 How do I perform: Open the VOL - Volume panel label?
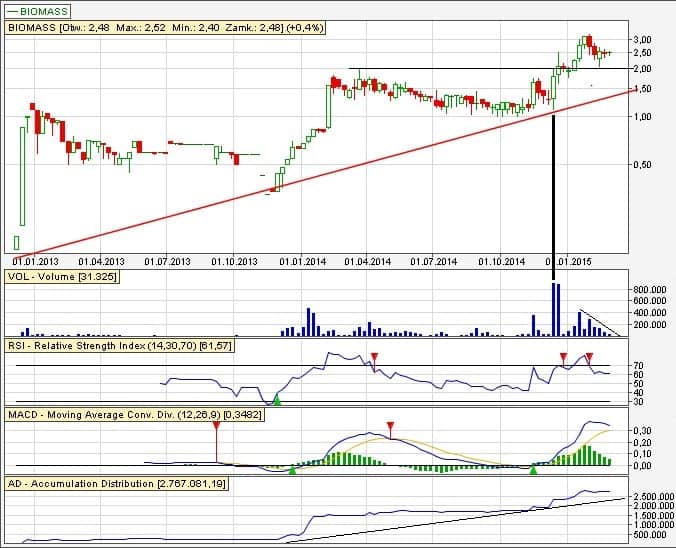pyautogui.click(x=62, y=276)
